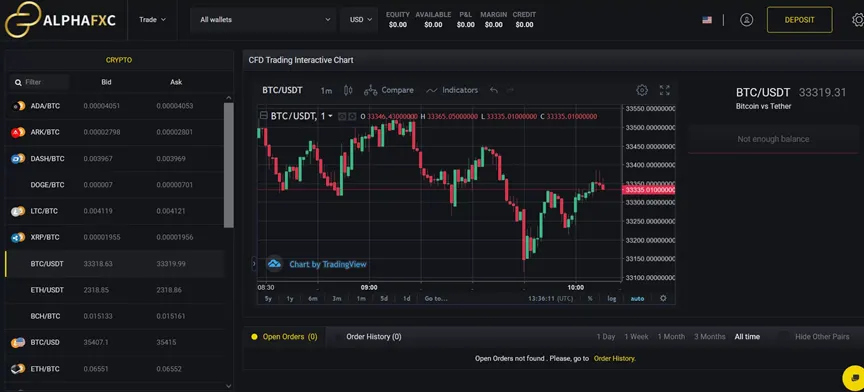Screen dimensions: 864x392
Task: Open the language flag selector
Action: tap(707, 20)
